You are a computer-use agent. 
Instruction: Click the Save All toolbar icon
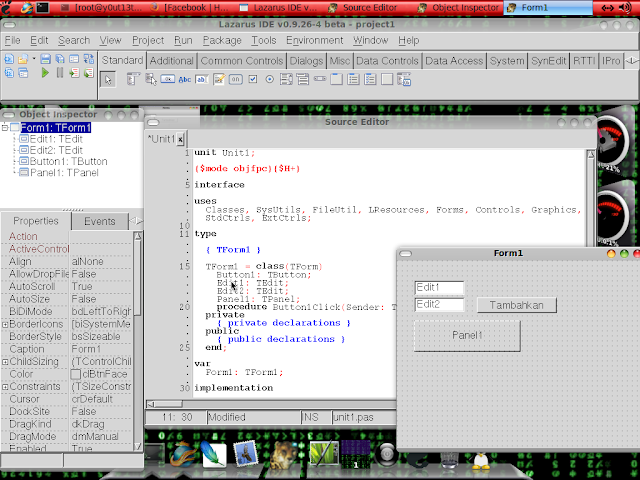click(60, 60)
